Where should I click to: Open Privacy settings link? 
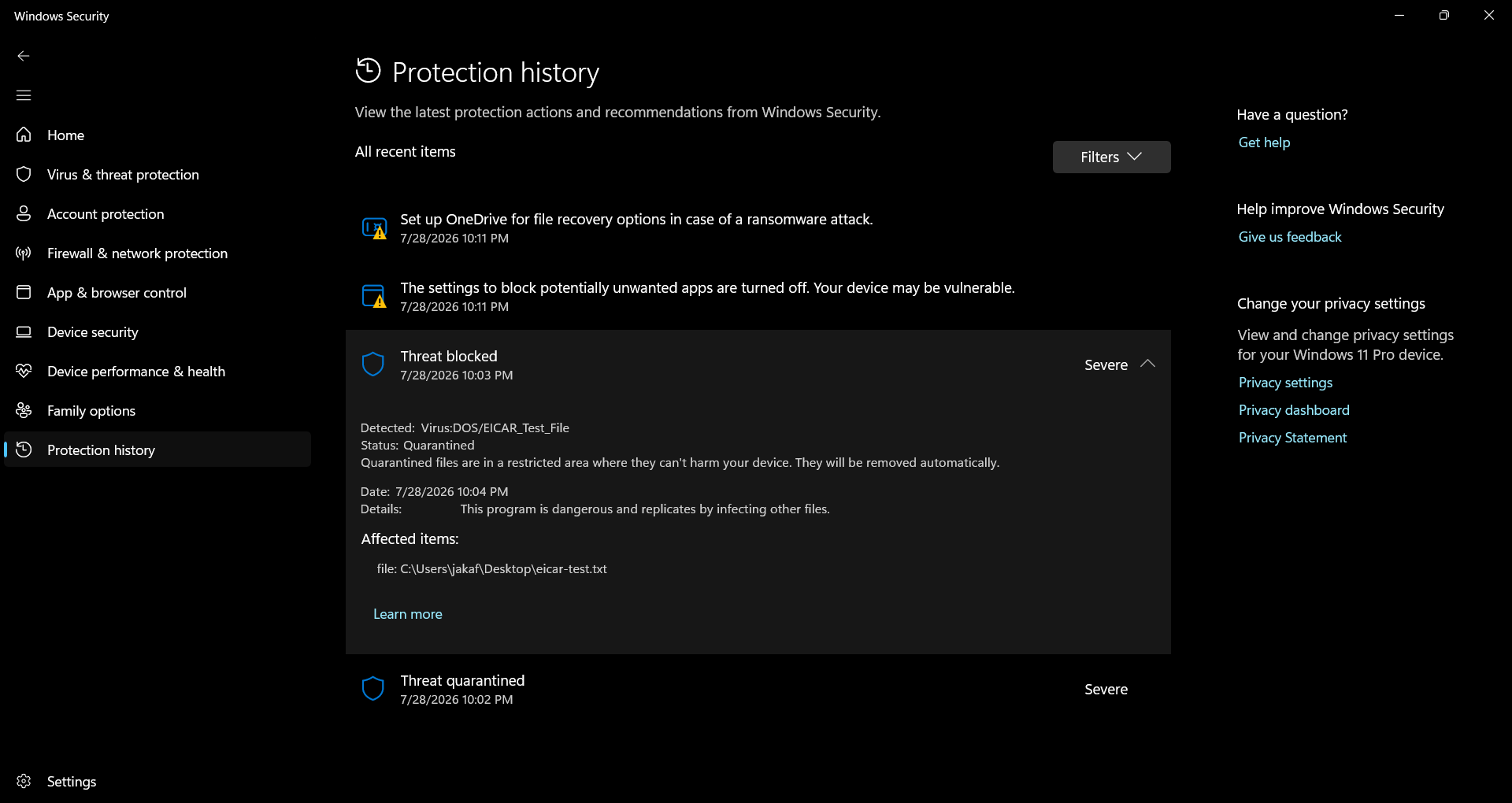pyautogui.click(x=1285, y=383)
